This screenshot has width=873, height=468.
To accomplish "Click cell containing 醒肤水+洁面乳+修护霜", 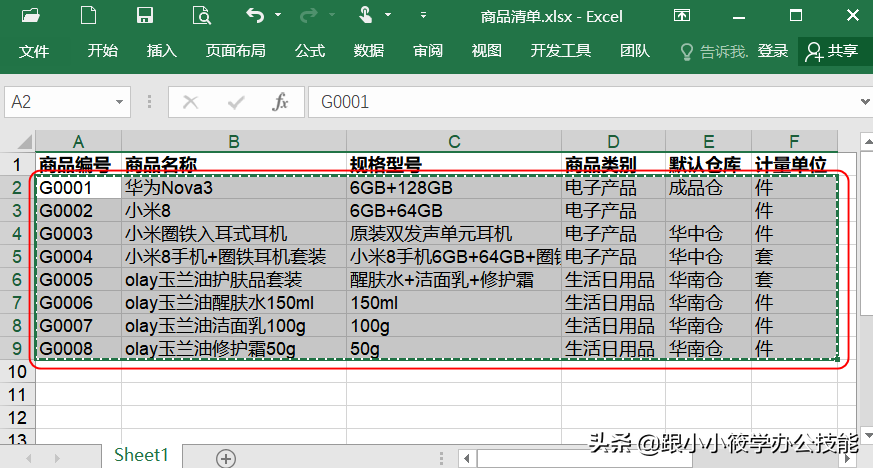I will (454, 279).
